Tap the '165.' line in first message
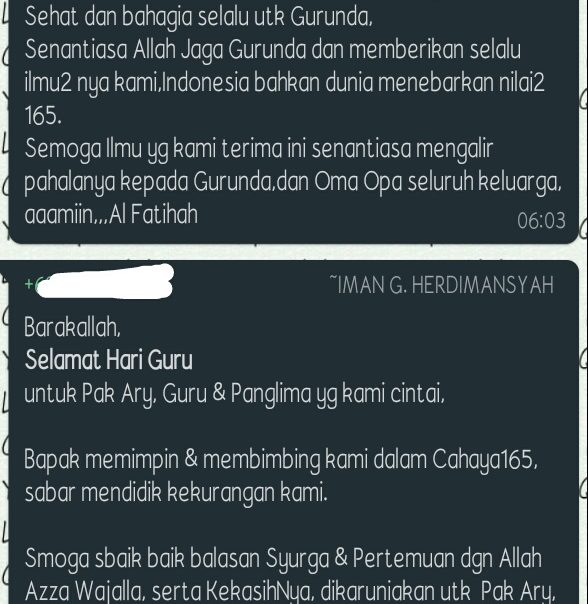588x604 pixels. (43, 115)
